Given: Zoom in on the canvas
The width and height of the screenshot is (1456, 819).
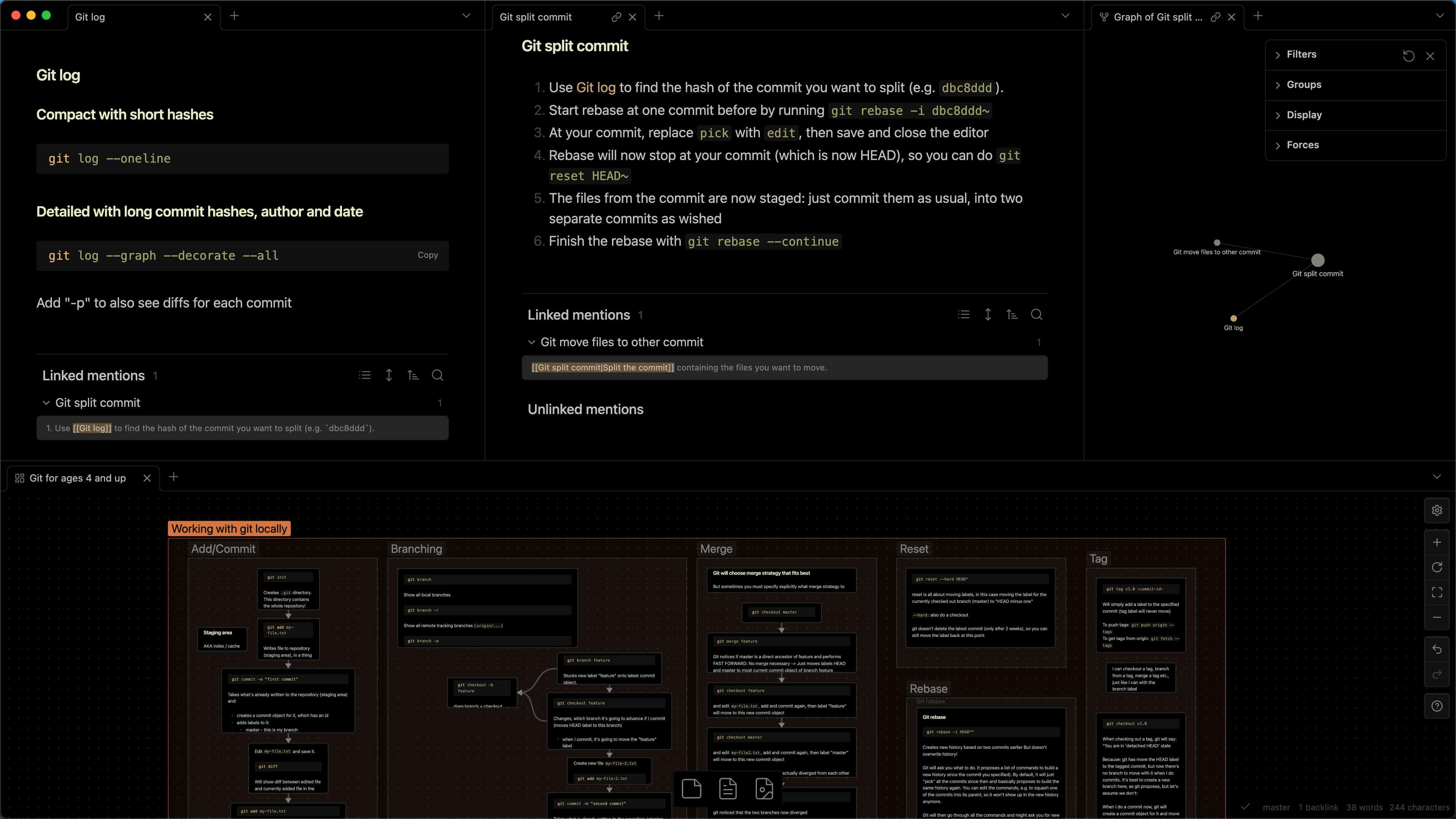Looking at the screenshot, I should point(1436,543).
